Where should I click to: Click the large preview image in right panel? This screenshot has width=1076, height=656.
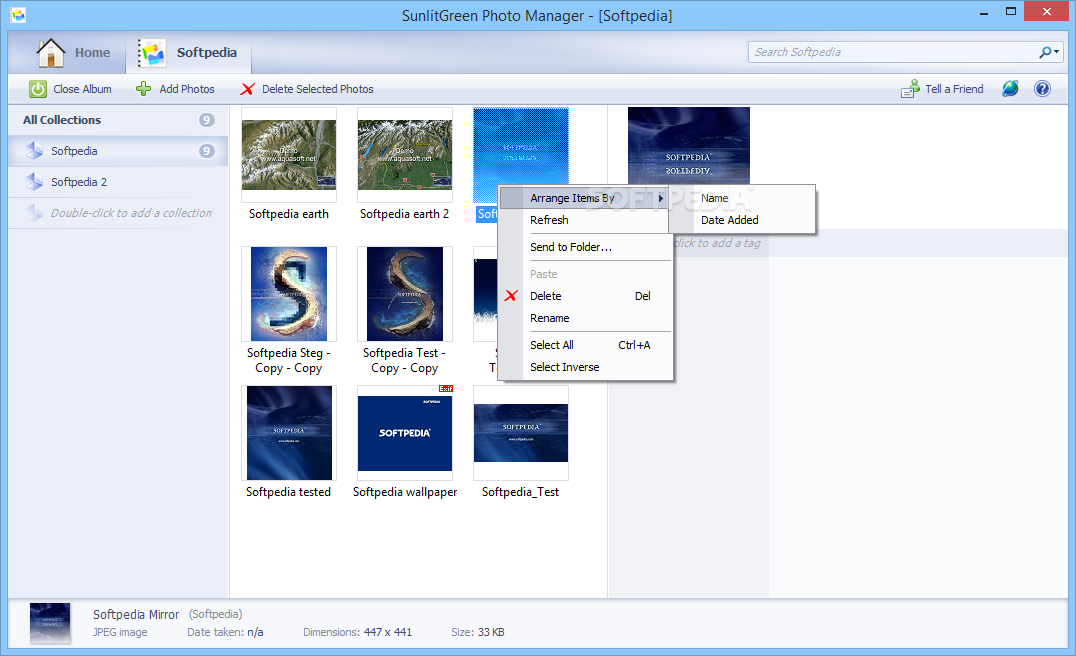pos(689,145)
